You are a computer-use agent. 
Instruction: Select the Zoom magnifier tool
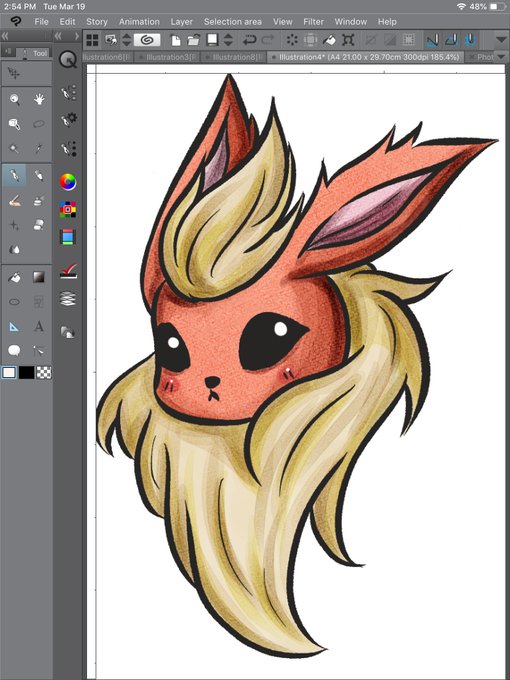(14, 100)
